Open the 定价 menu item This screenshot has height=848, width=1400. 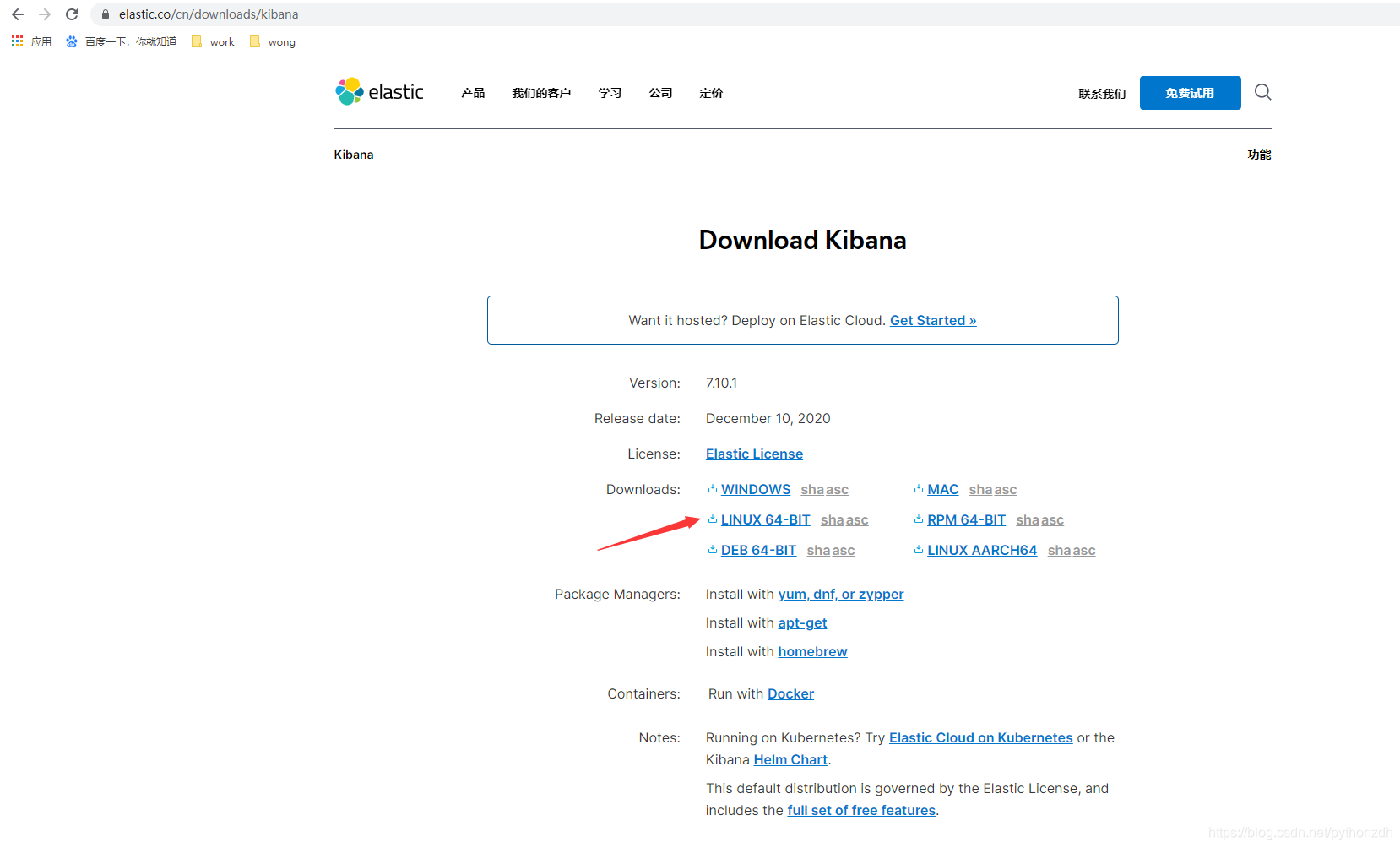(x=711, y=93)
